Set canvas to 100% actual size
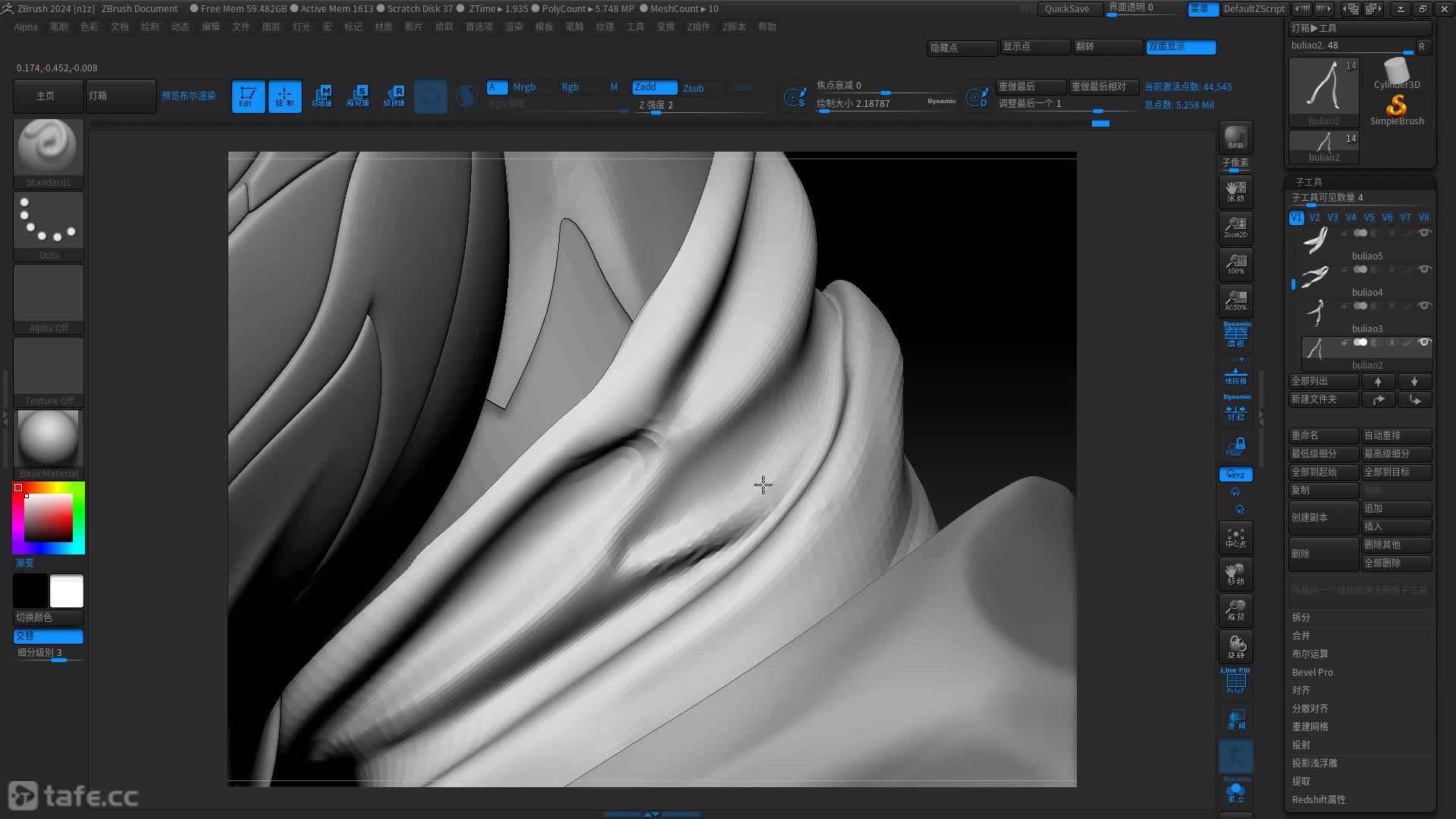 (1235, 264)
